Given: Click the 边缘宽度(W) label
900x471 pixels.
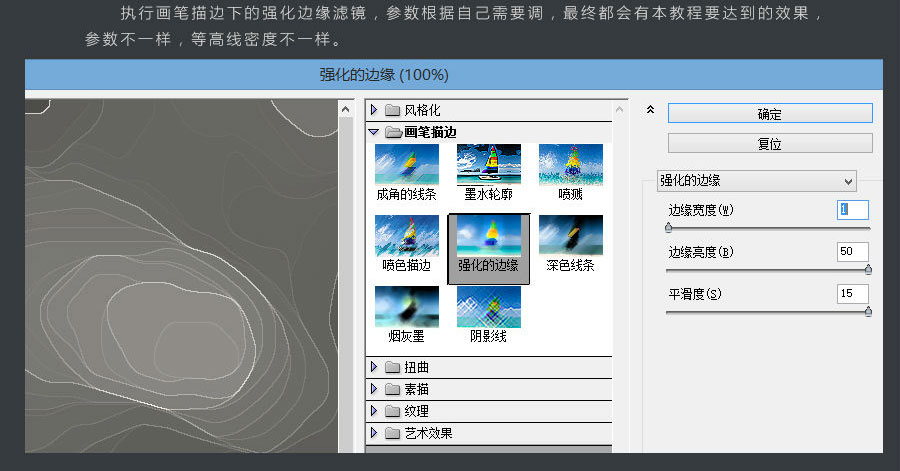Looking at the screenshot, I should point(701,210).
